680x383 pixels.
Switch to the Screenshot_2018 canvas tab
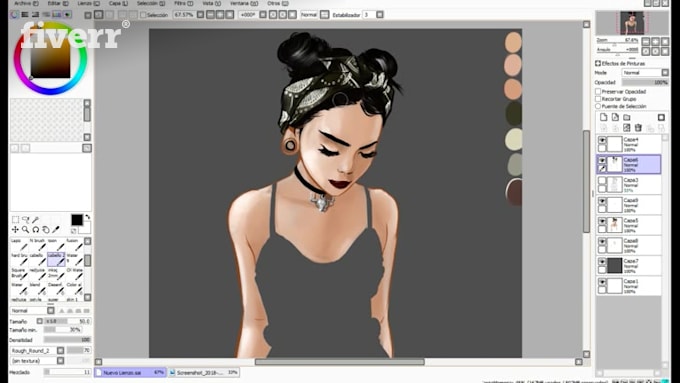point(203,373)
